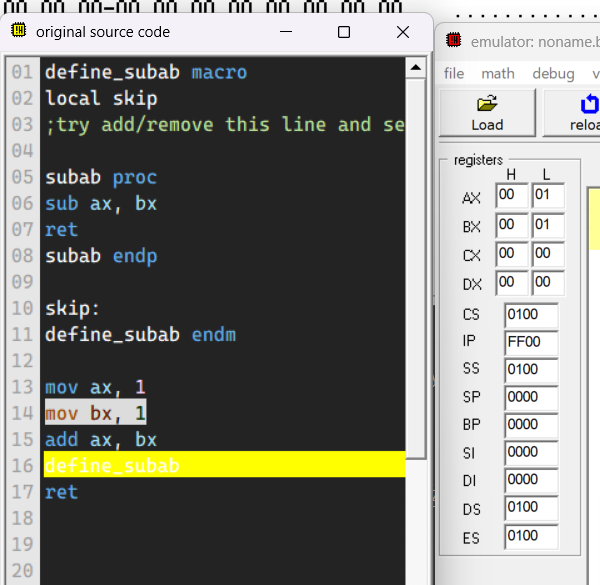This screenshot has width=600, height=585.
Task: Click source line 'define_subab macro'
Action: pos(146,72)
